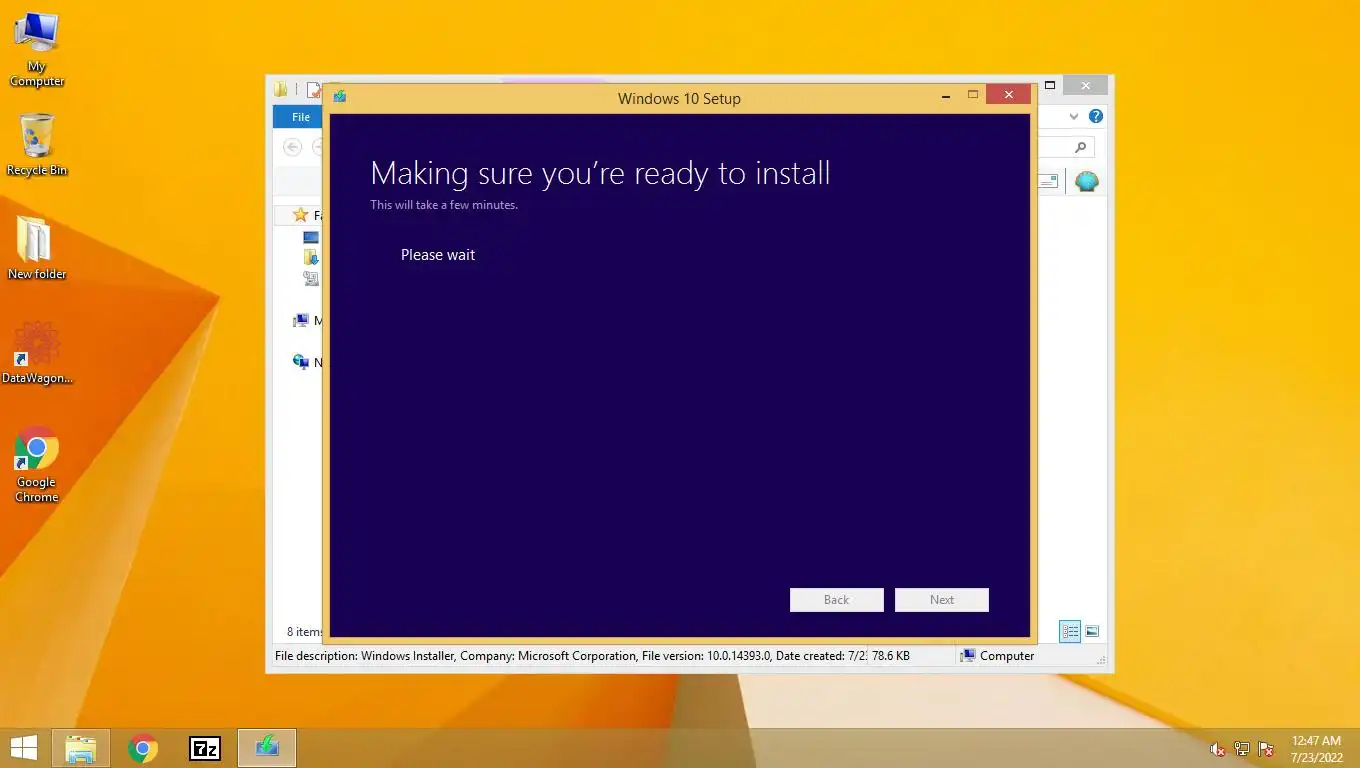Close the Windows 10 Setup window

tap(1008, 95)
